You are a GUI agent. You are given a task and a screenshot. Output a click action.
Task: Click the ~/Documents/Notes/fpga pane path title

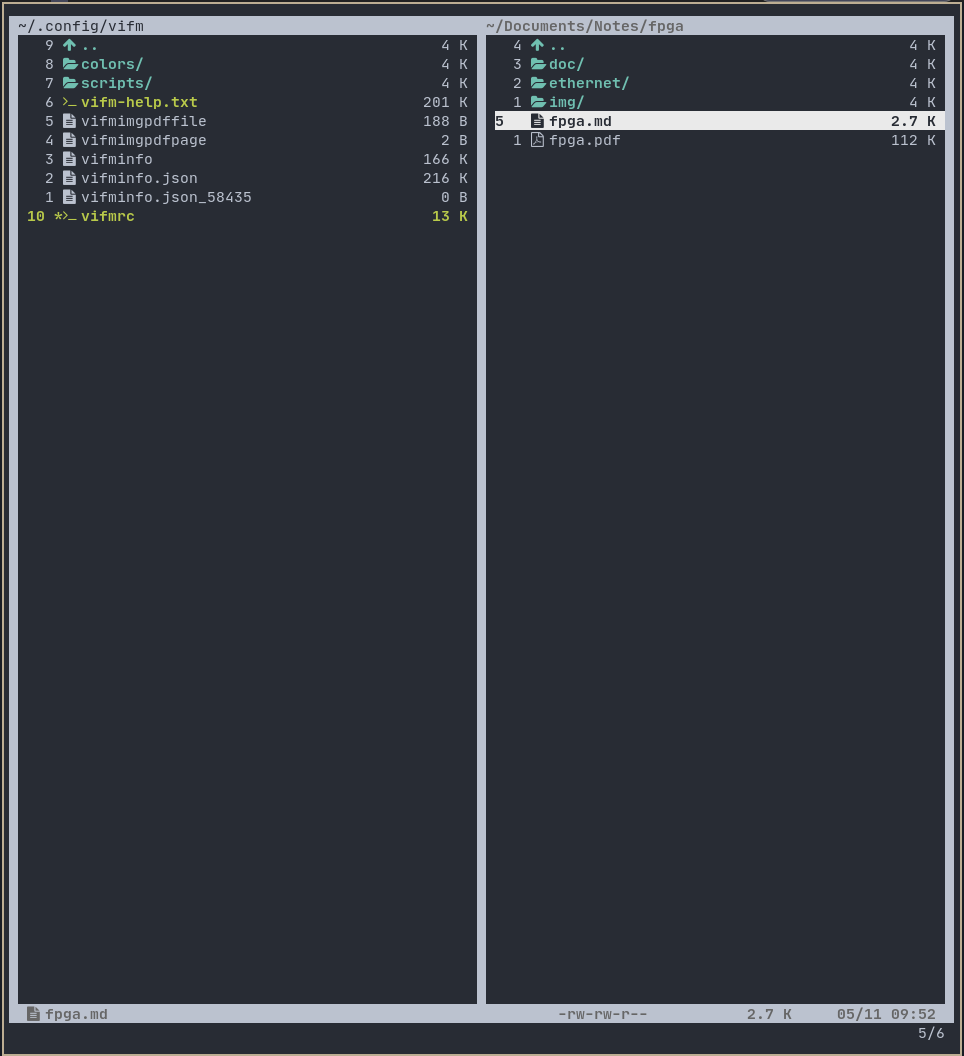[585, 26]
